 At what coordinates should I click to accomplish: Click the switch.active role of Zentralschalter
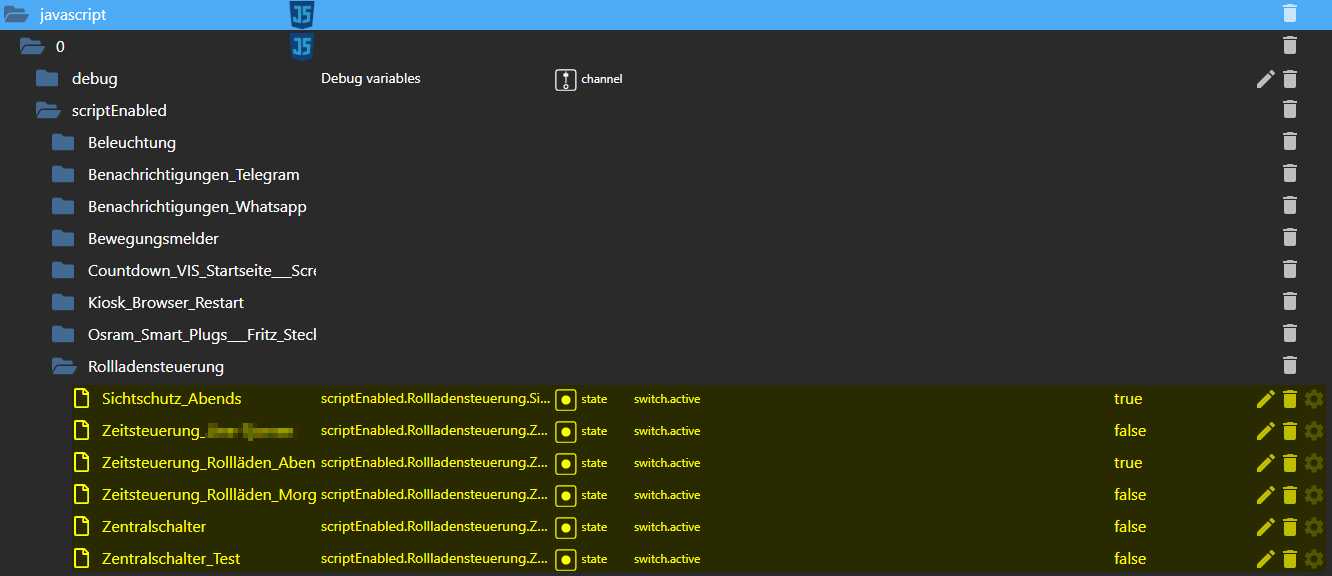(x=667, y=527)
